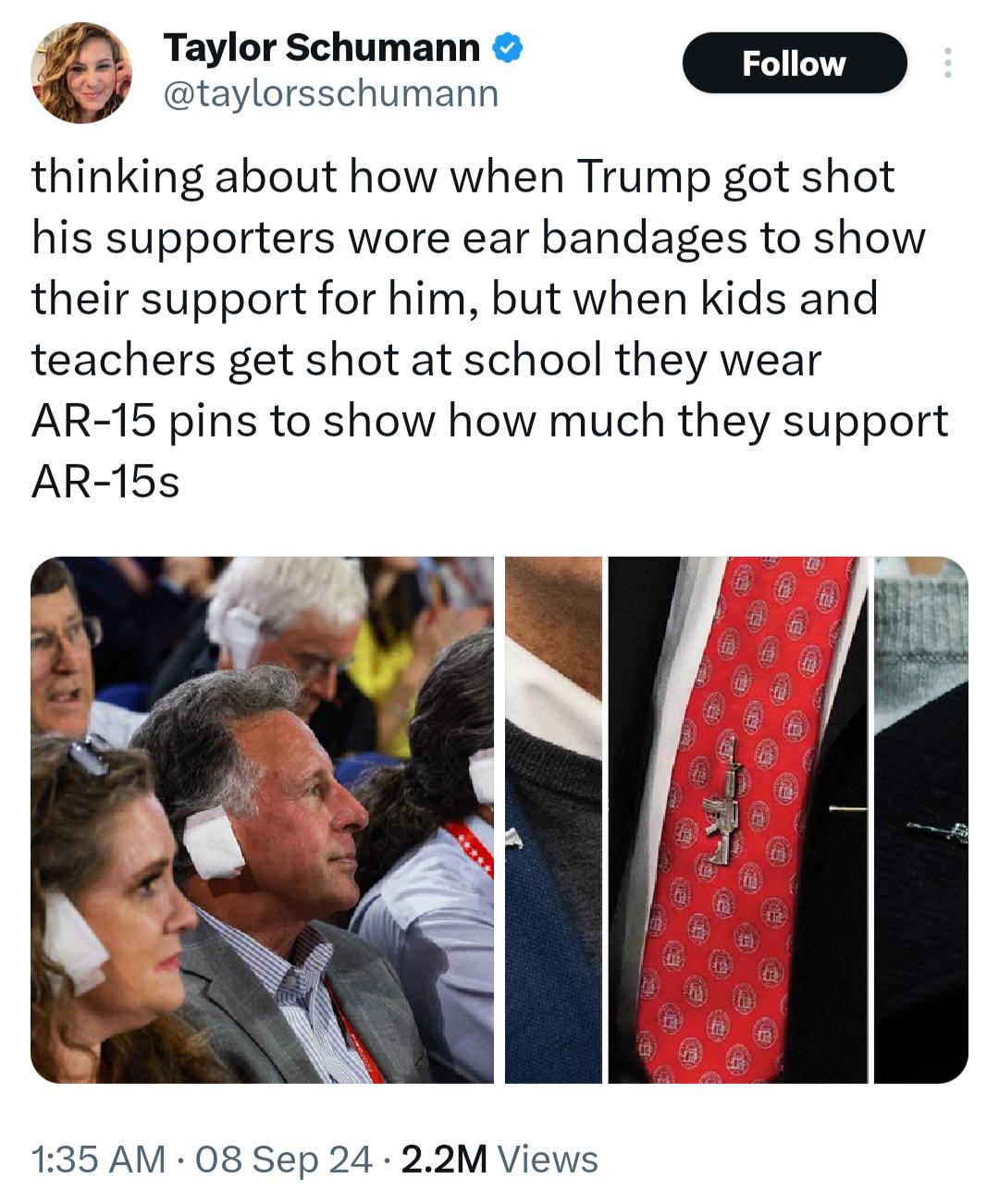Viewport: 999px width, 1204px height.
Task: Open Taylor Schumann's profile picture
Action: (x=81, y=73)
